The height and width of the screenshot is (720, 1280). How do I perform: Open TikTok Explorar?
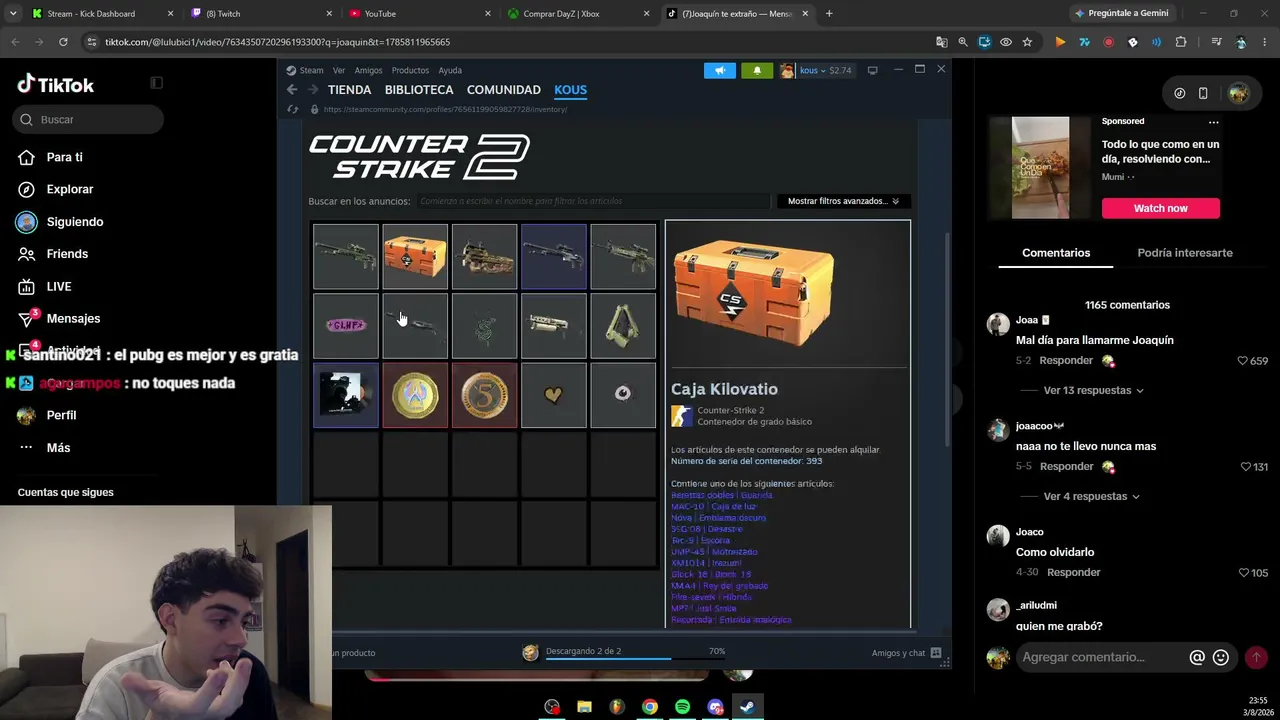pos(70,189)
